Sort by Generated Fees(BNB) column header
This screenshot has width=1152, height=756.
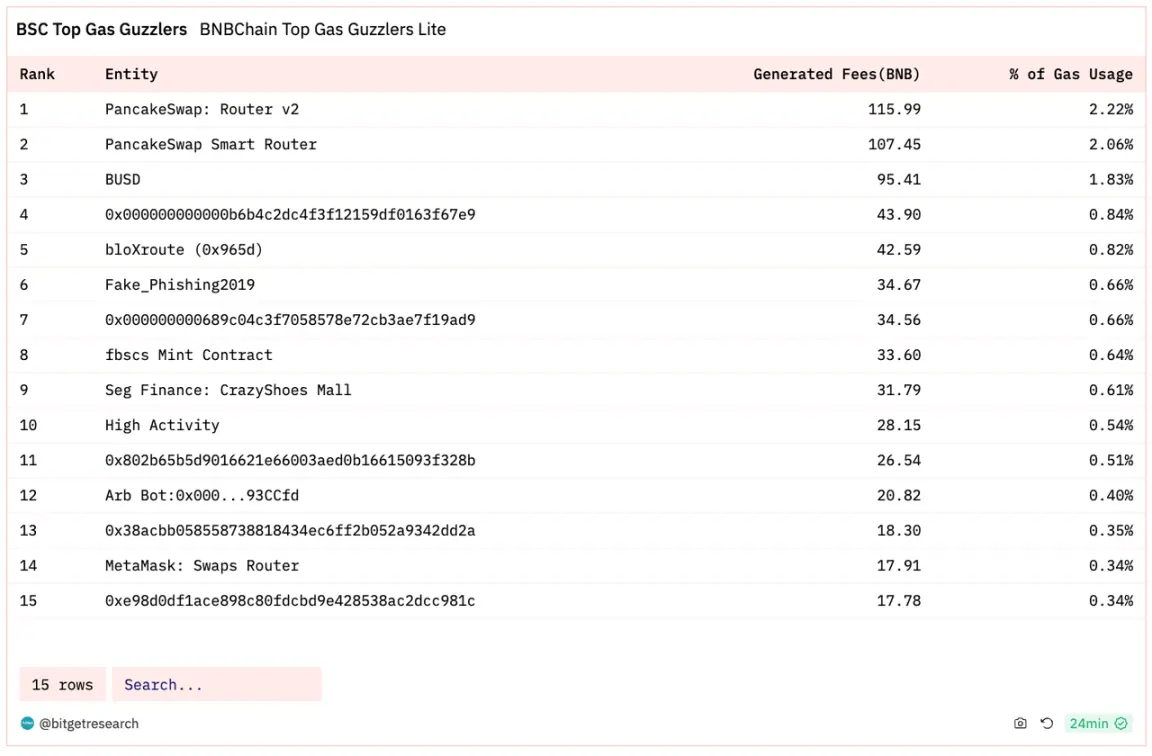pos(837,74)
